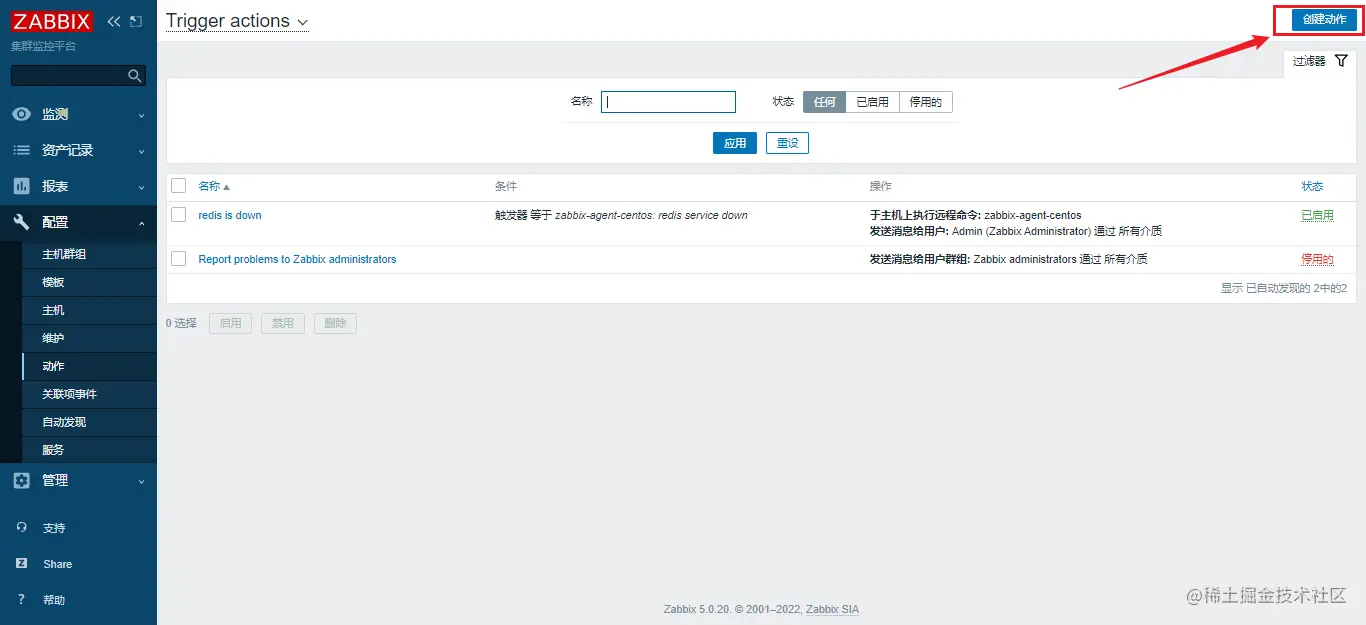The height and width of the screenshot is (625, 1366).
Task: Click the 操作 column header text
Action: pyautogui.click(x=880, y=186)
